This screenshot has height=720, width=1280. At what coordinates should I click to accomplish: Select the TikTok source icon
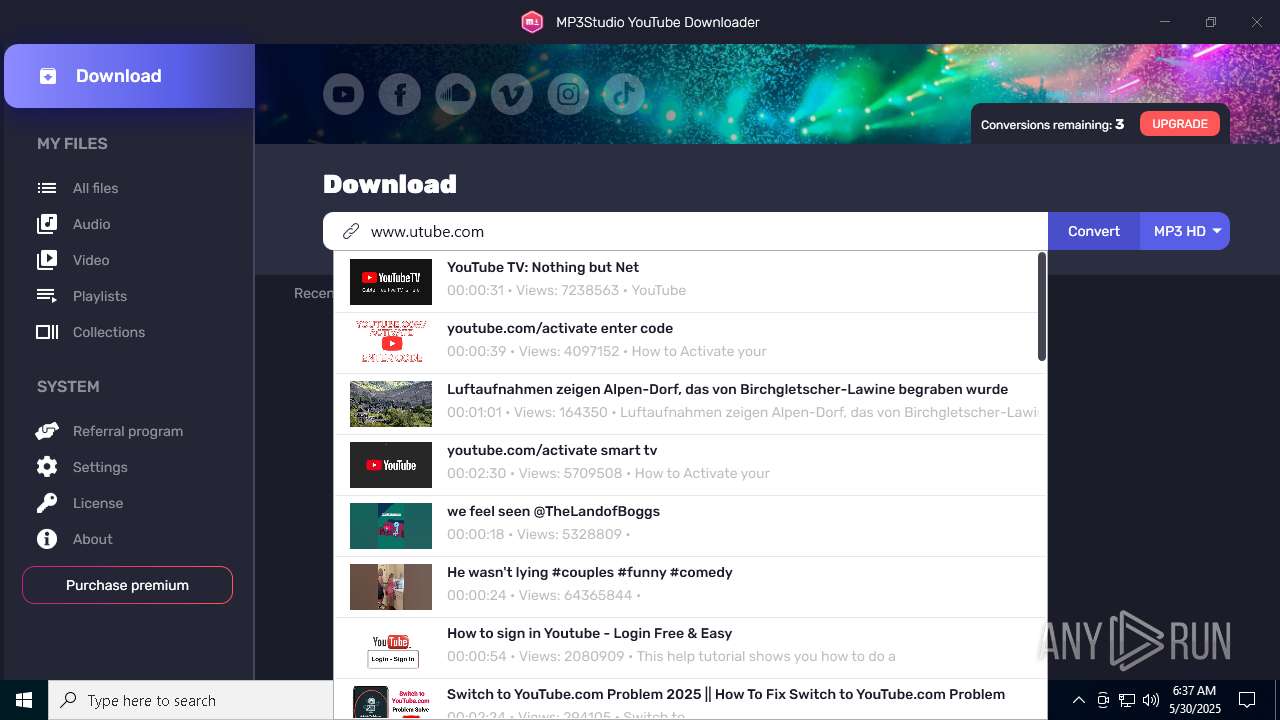tap(624, 95)
